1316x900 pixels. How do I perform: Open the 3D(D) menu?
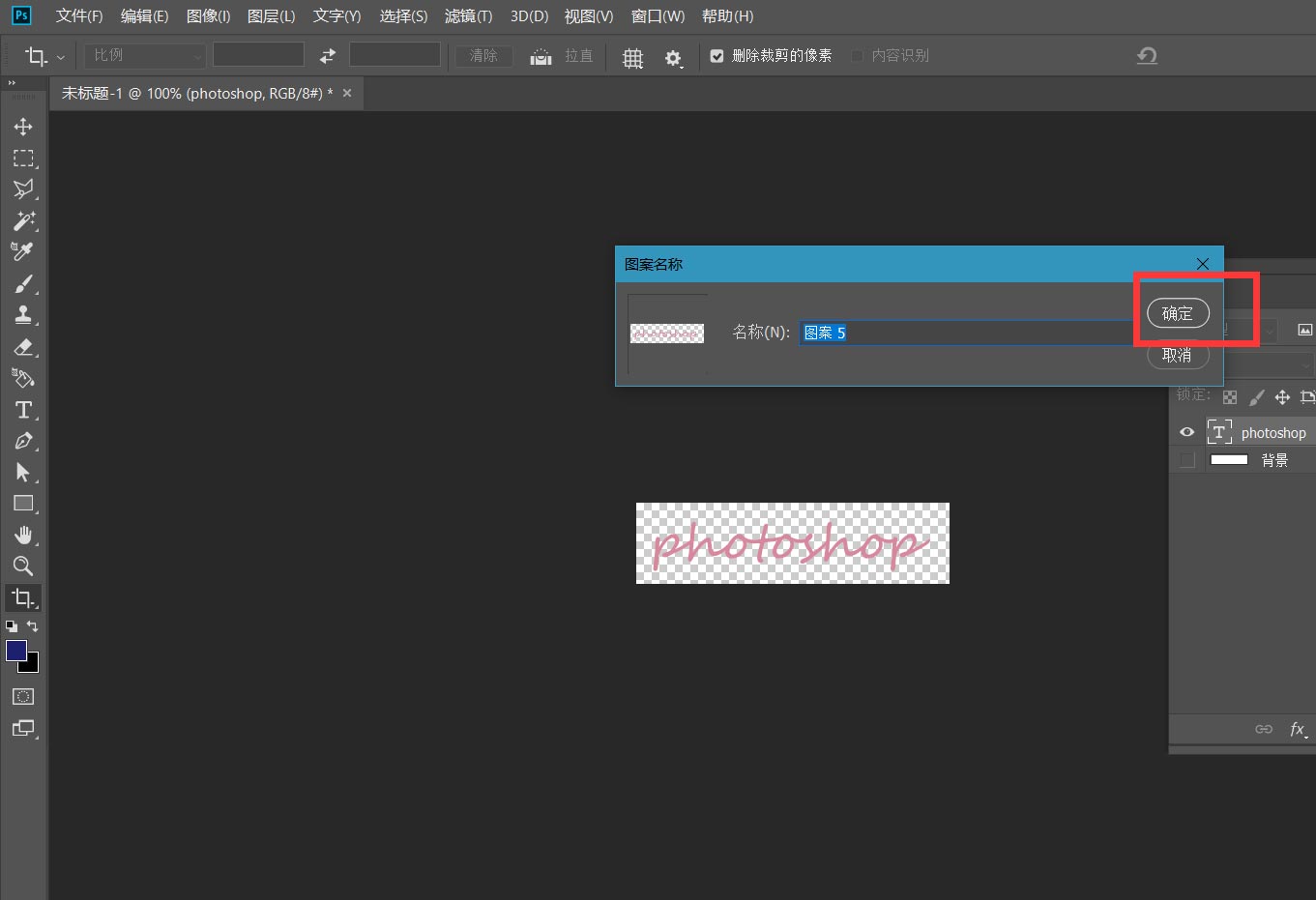(x=529, y=16)
